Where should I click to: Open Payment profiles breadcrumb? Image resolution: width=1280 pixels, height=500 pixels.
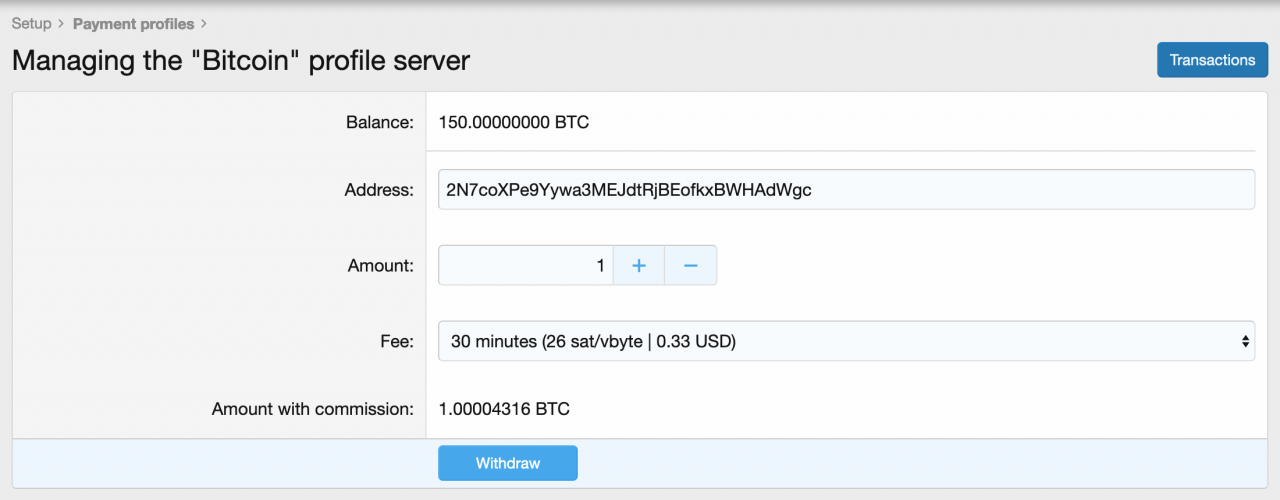coord(133,23)
